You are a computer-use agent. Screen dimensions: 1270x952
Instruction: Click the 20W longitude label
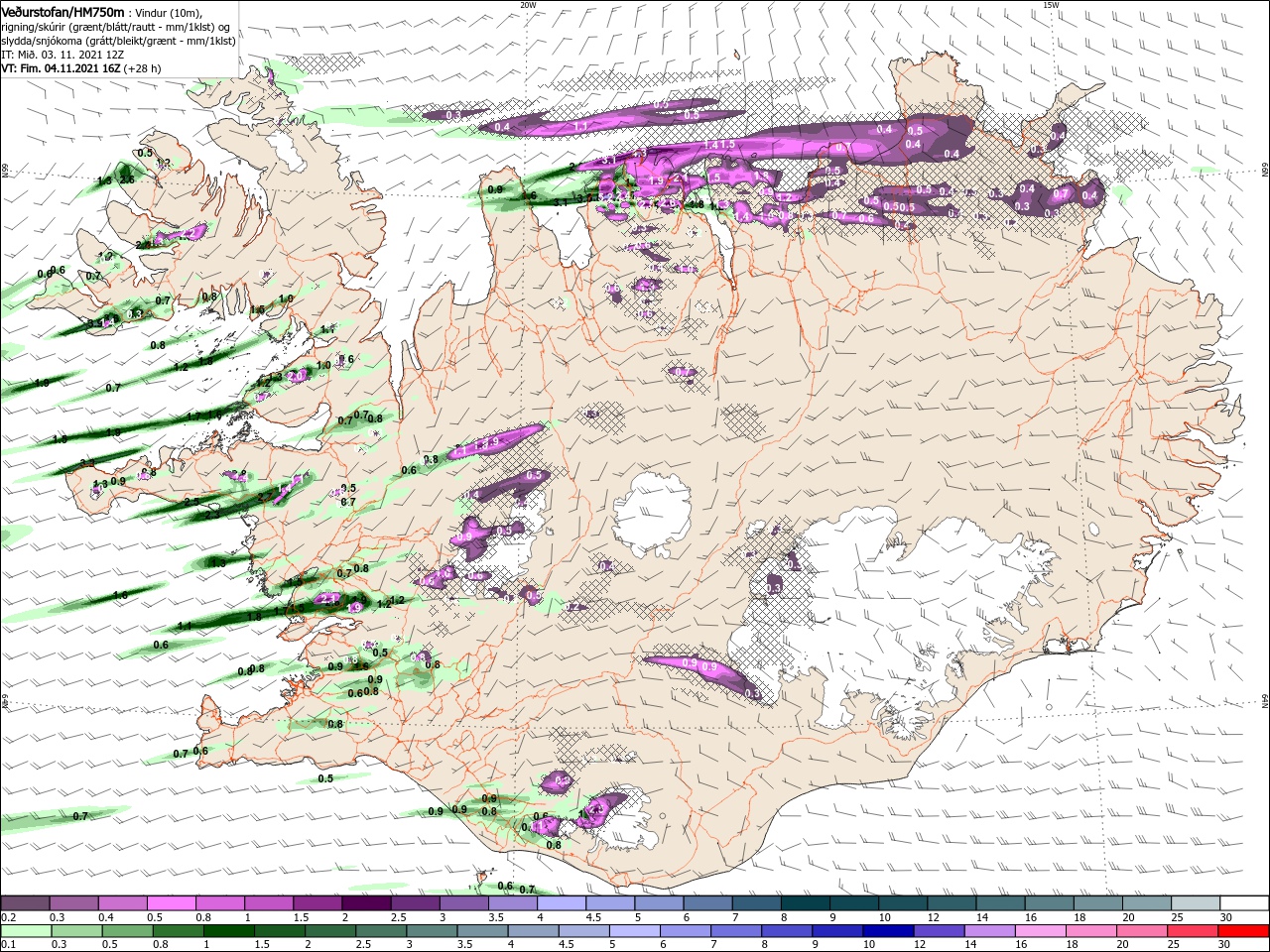point(528,5)
